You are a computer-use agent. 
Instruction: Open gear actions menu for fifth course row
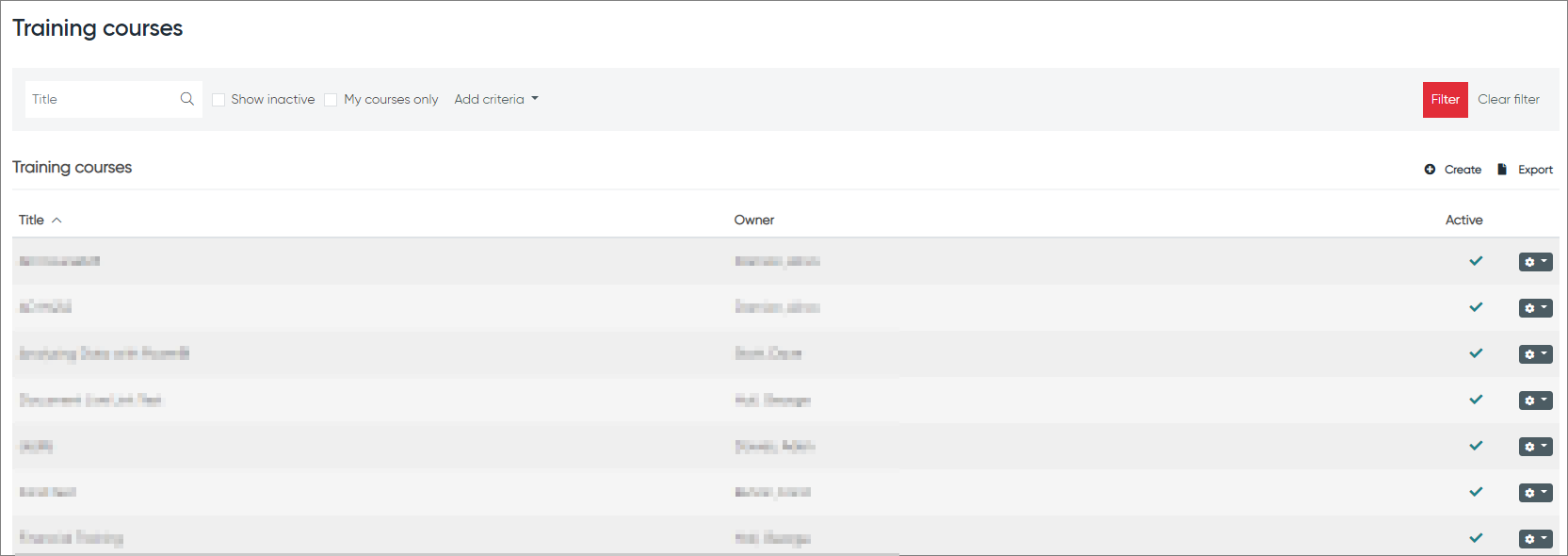pos(1535,447)
